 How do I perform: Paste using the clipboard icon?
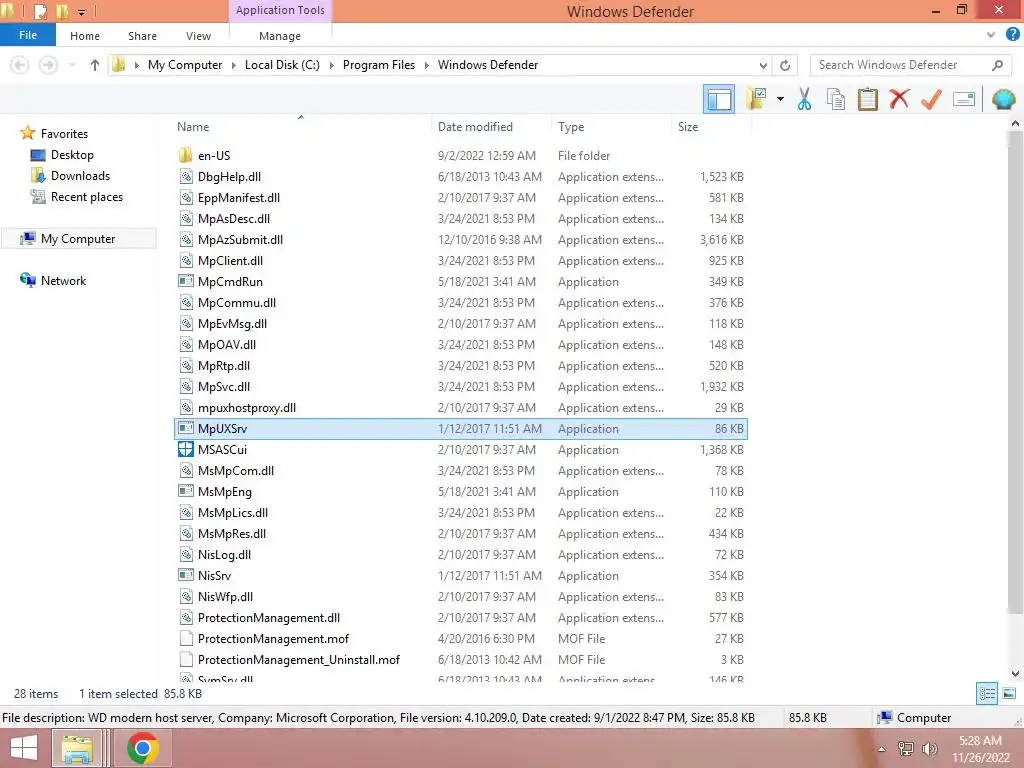coord(867,99)
